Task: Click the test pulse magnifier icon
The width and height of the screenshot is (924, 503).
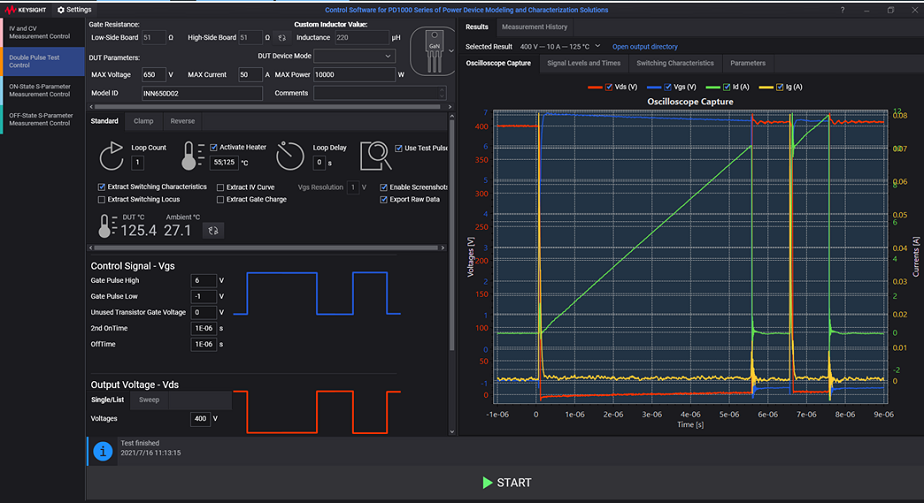Action: click(x=376, y=155)
